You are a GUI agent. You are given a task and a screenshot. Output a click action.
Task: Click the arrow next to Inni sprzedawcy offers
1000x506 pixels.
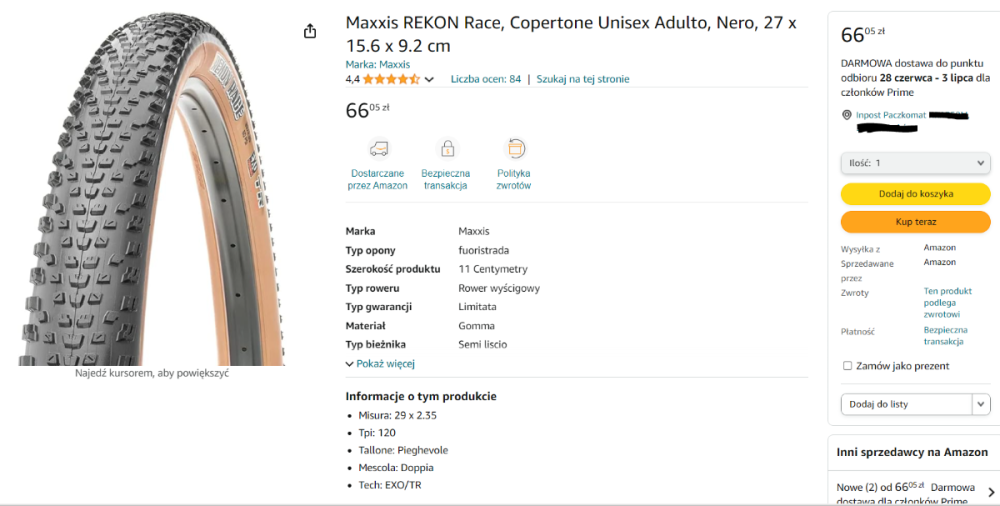pos(991,492)
